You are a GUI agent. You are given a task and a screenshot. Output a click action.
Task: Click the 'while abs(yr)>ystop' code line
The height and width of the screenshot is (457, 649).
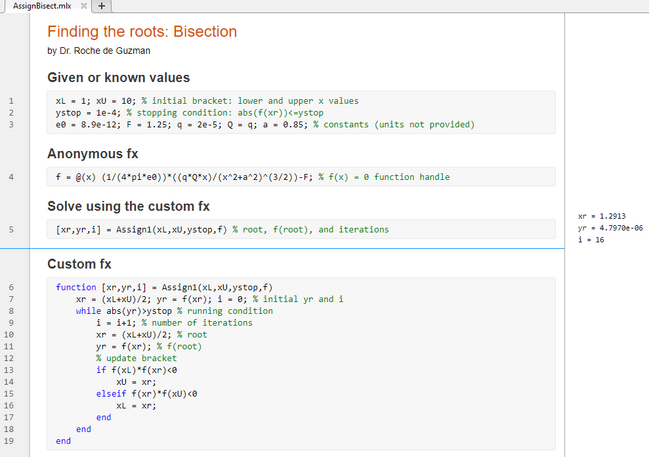click(140, 311)
